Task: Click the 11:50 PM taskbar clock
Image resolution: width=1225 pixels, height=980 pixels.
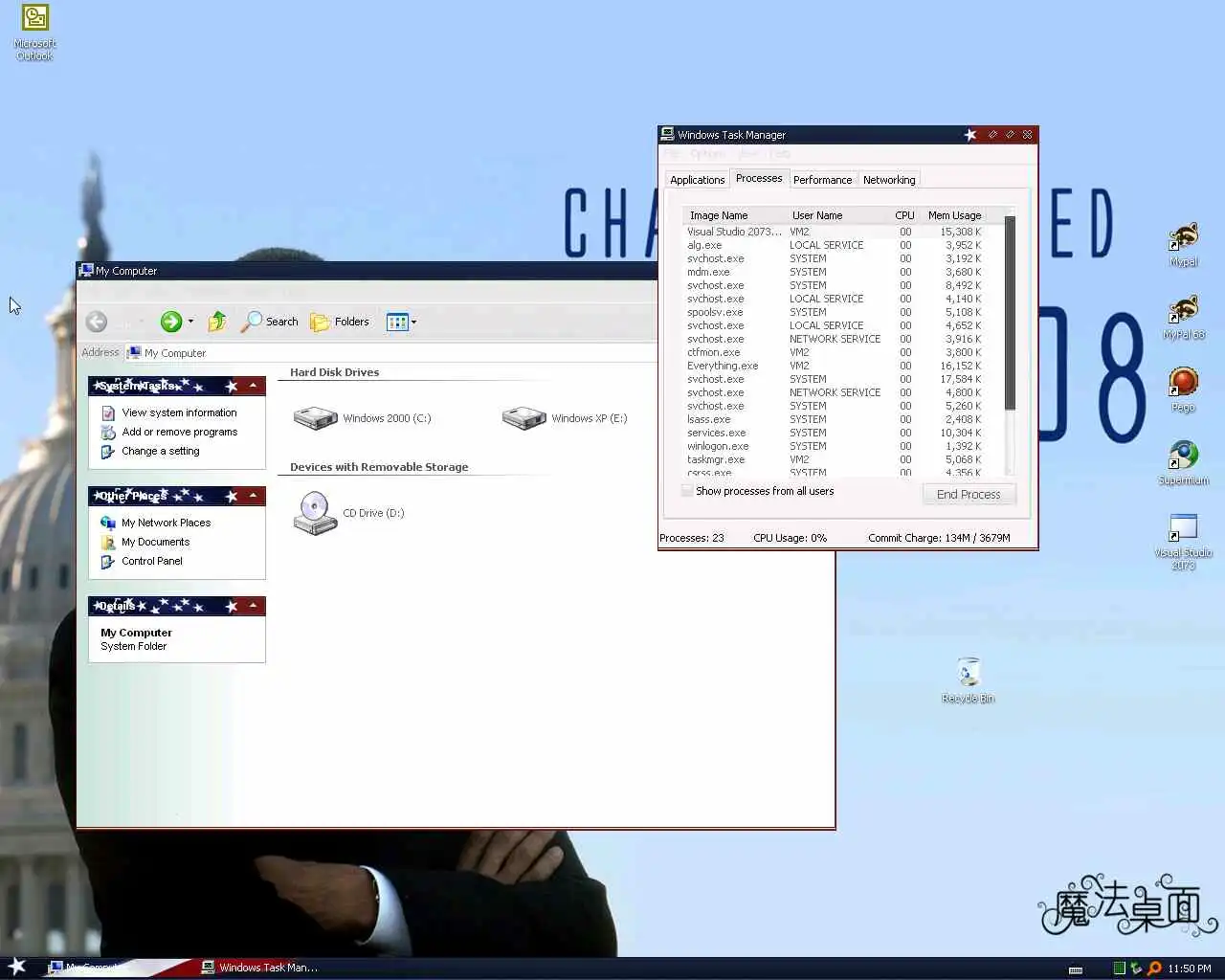Action: pos(1189,969)
